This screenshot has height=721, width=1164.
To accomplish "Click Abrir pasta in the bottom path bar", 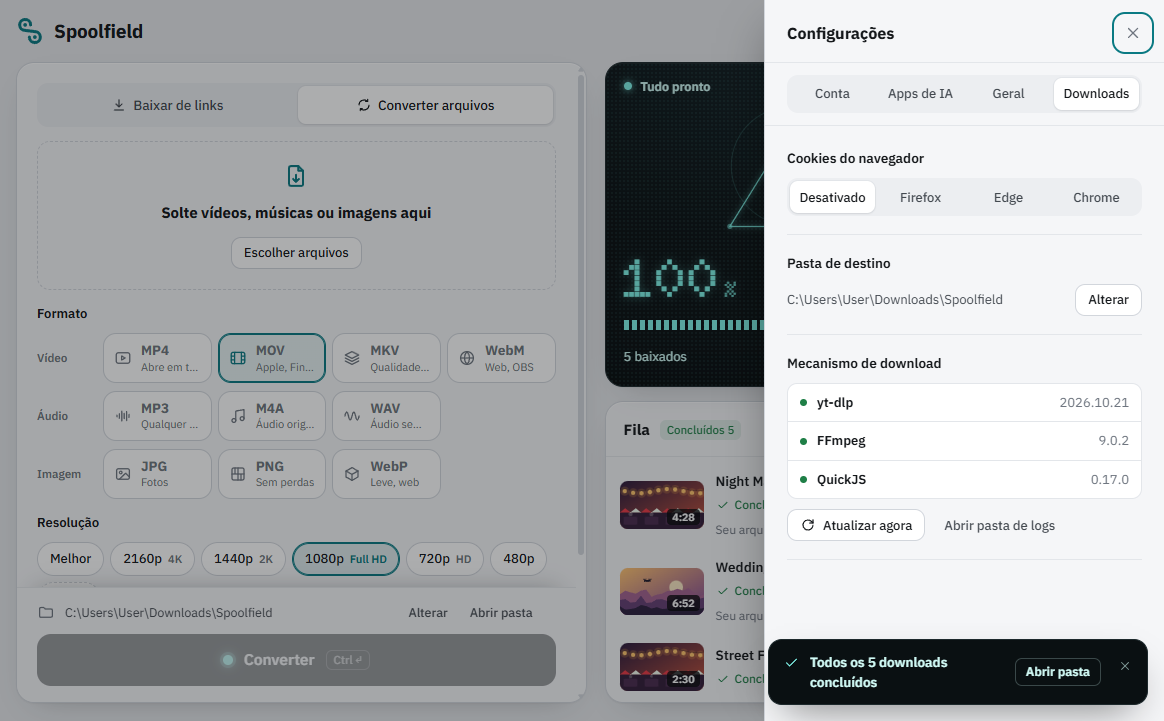I will [x=501, y=613].
